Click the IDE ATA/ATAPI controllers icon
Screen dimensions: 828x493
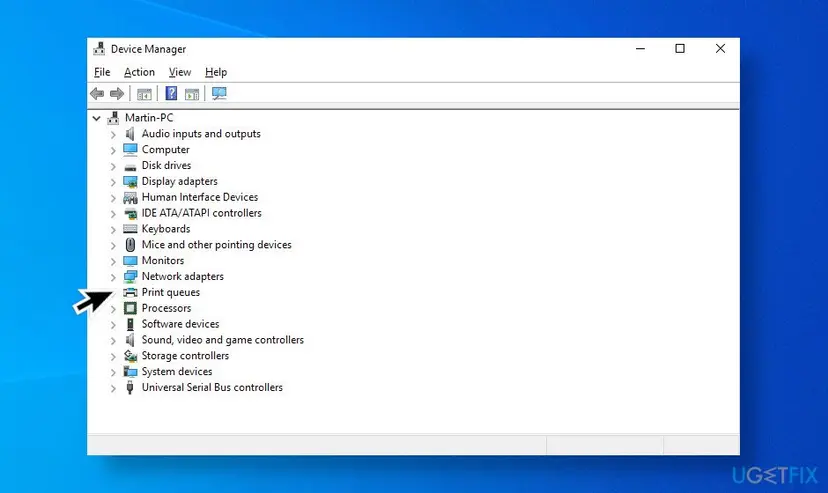click(x=130, y=214)
